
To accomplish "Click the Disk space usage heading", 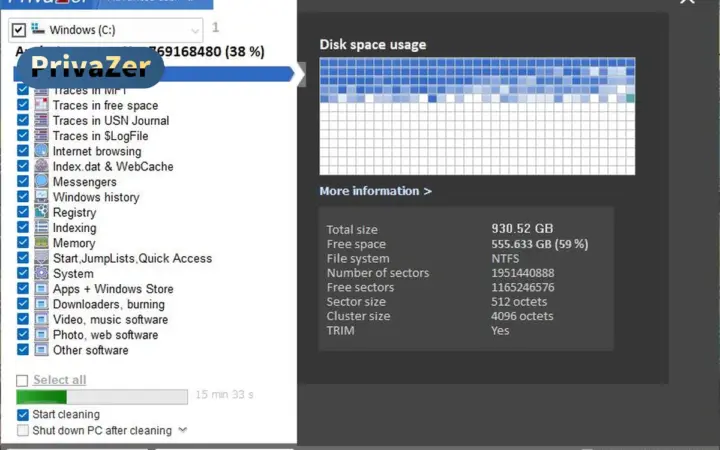I will click(x=373, y=45).
